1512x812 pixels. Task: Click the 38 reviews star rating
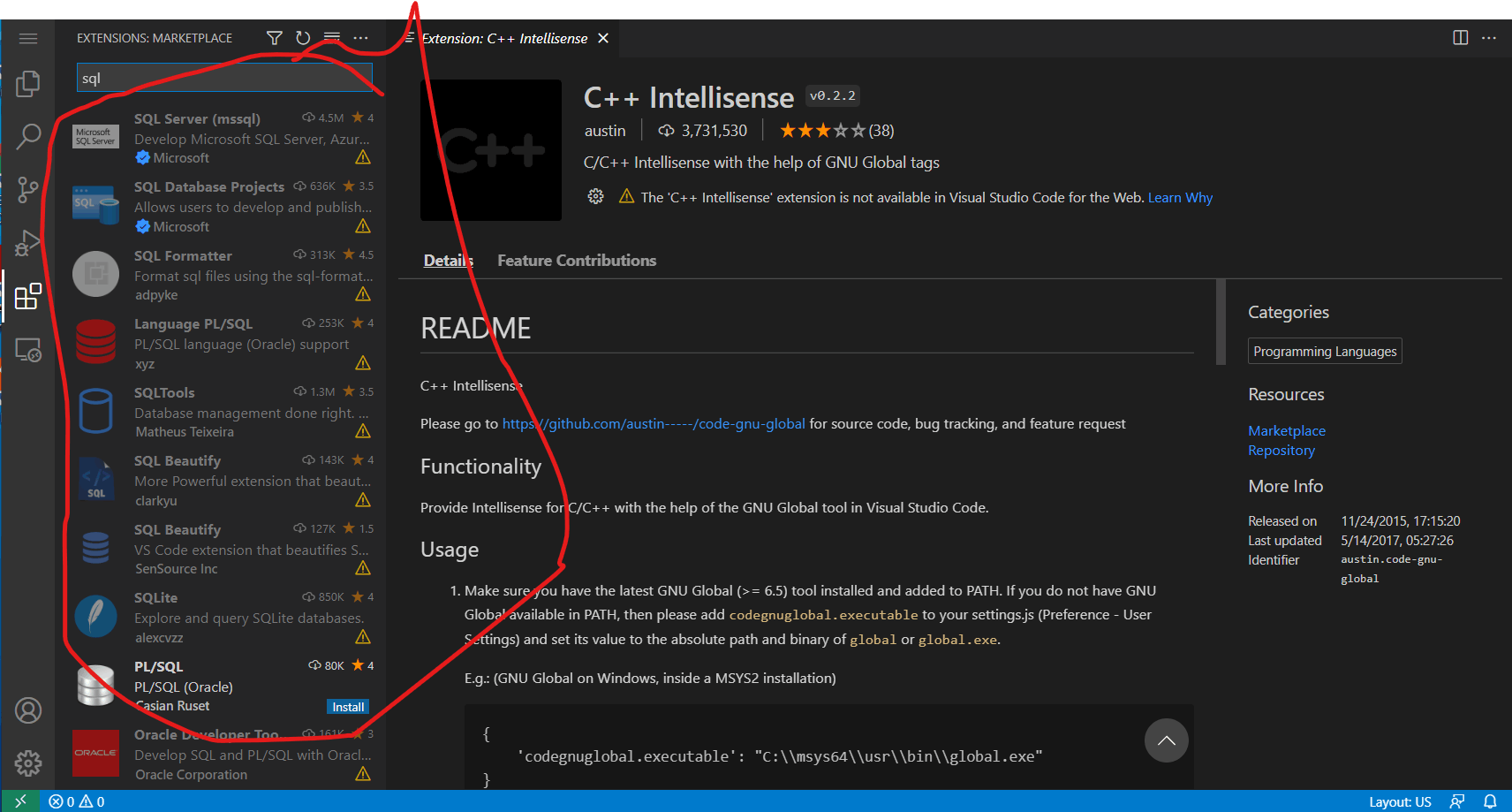tap(836, 131)
